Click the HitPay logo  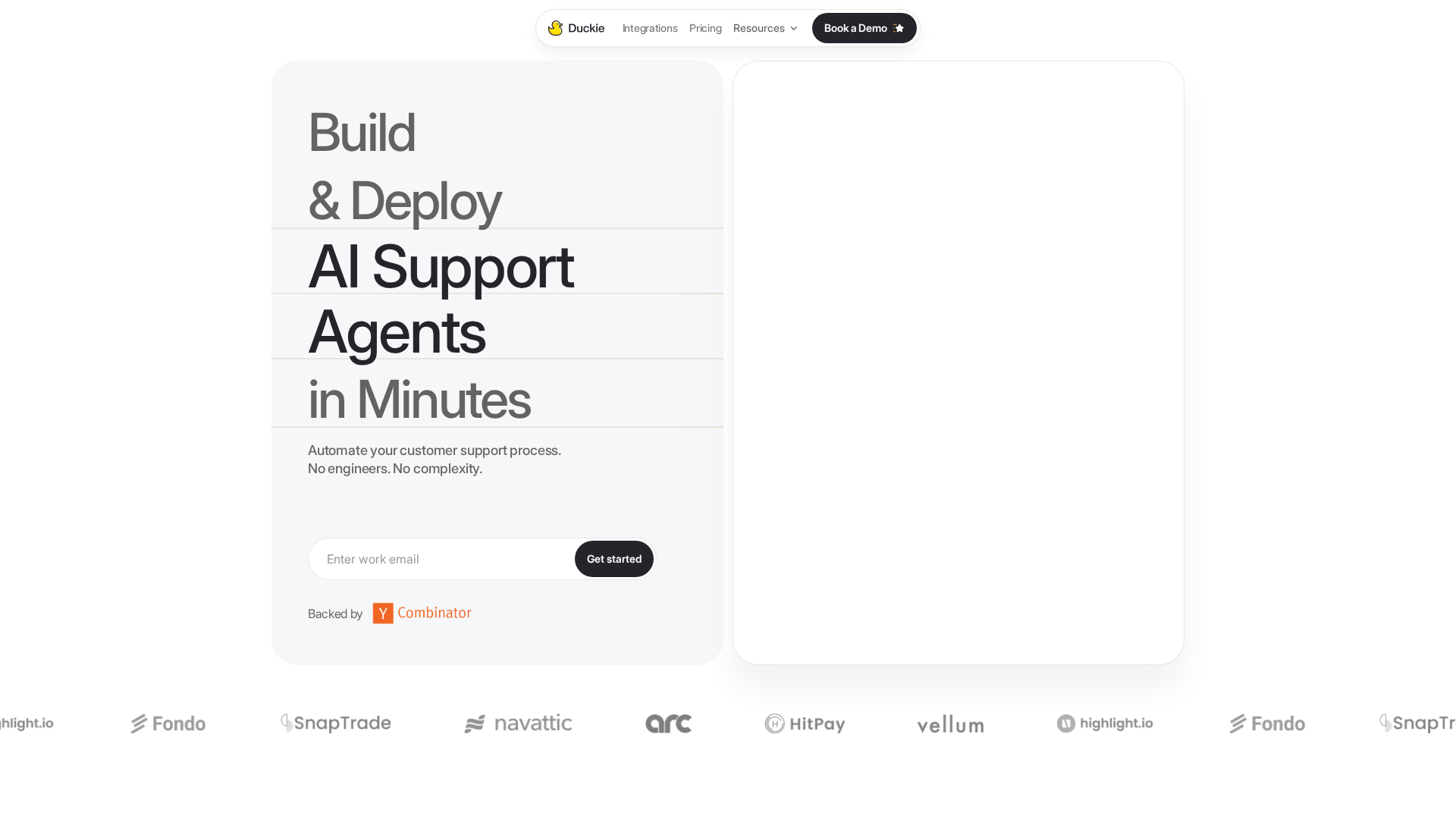(x=805, y=723)
